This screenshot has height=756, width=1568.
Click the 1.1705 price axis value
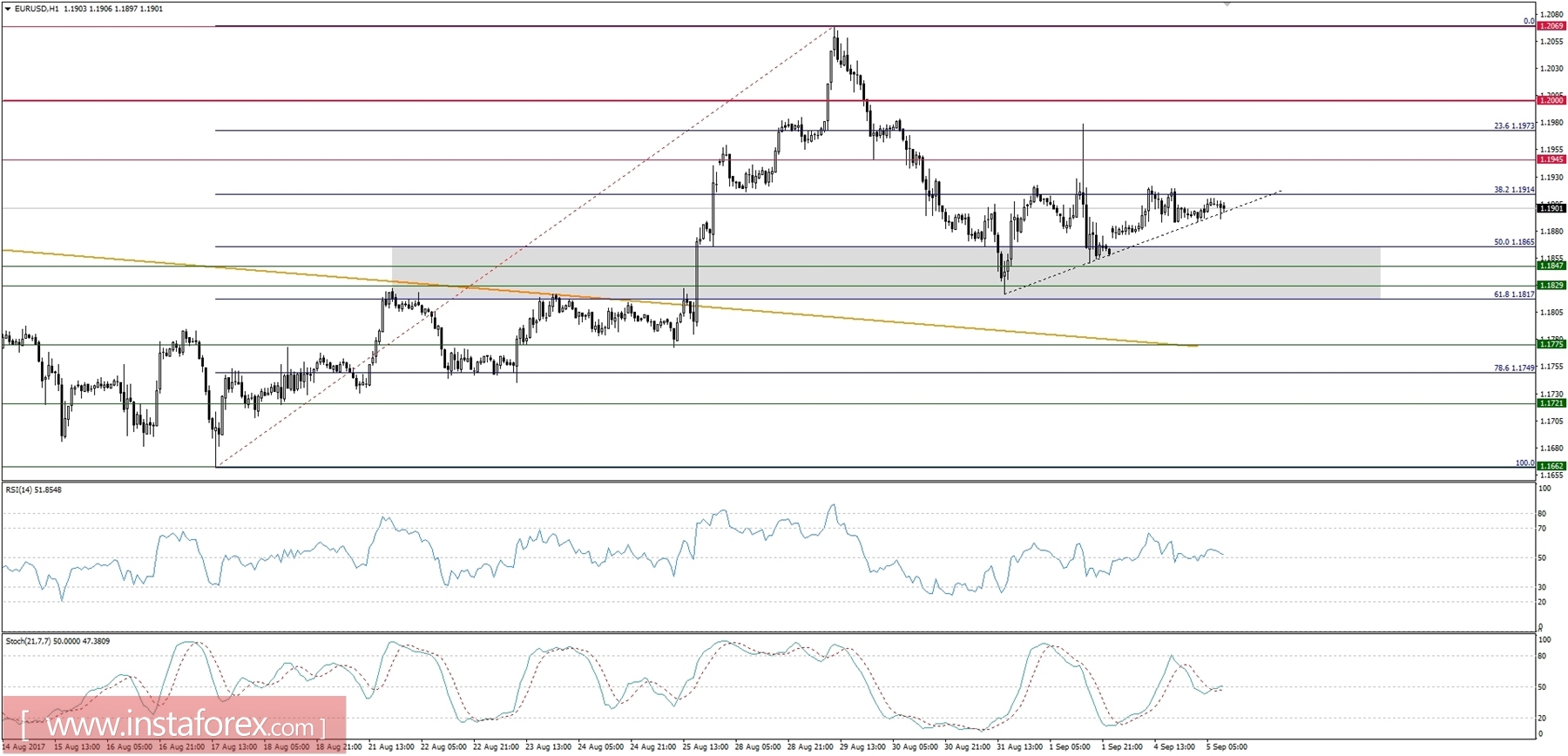pos(1551,421)
